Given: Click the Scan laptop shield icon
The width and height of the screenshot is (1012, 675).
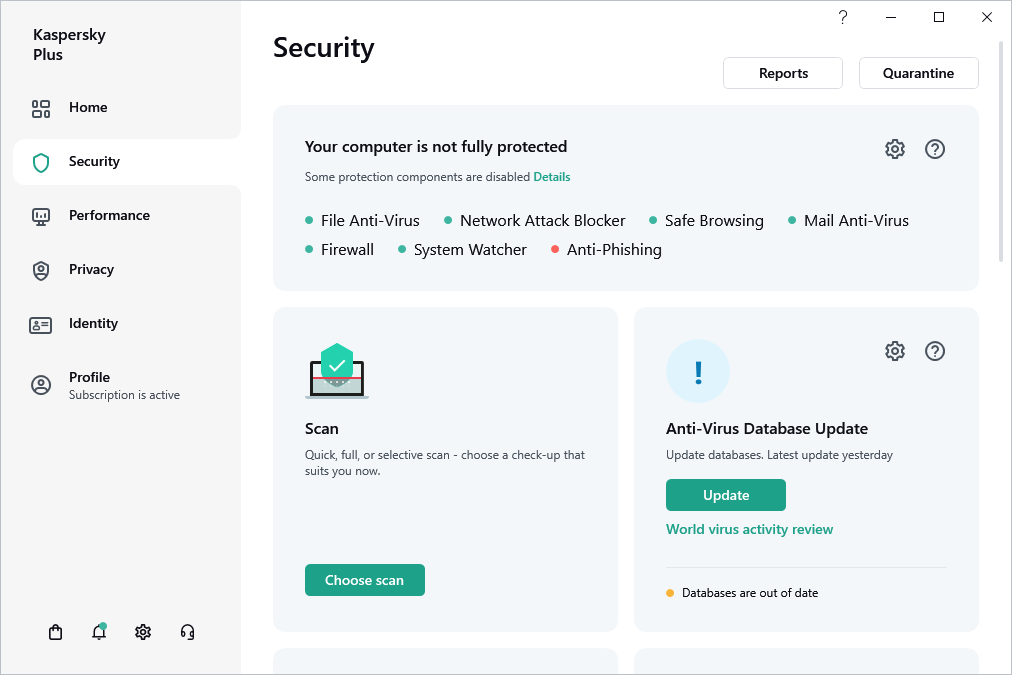Looking at the screenshot, I should [x=337, y=371].
